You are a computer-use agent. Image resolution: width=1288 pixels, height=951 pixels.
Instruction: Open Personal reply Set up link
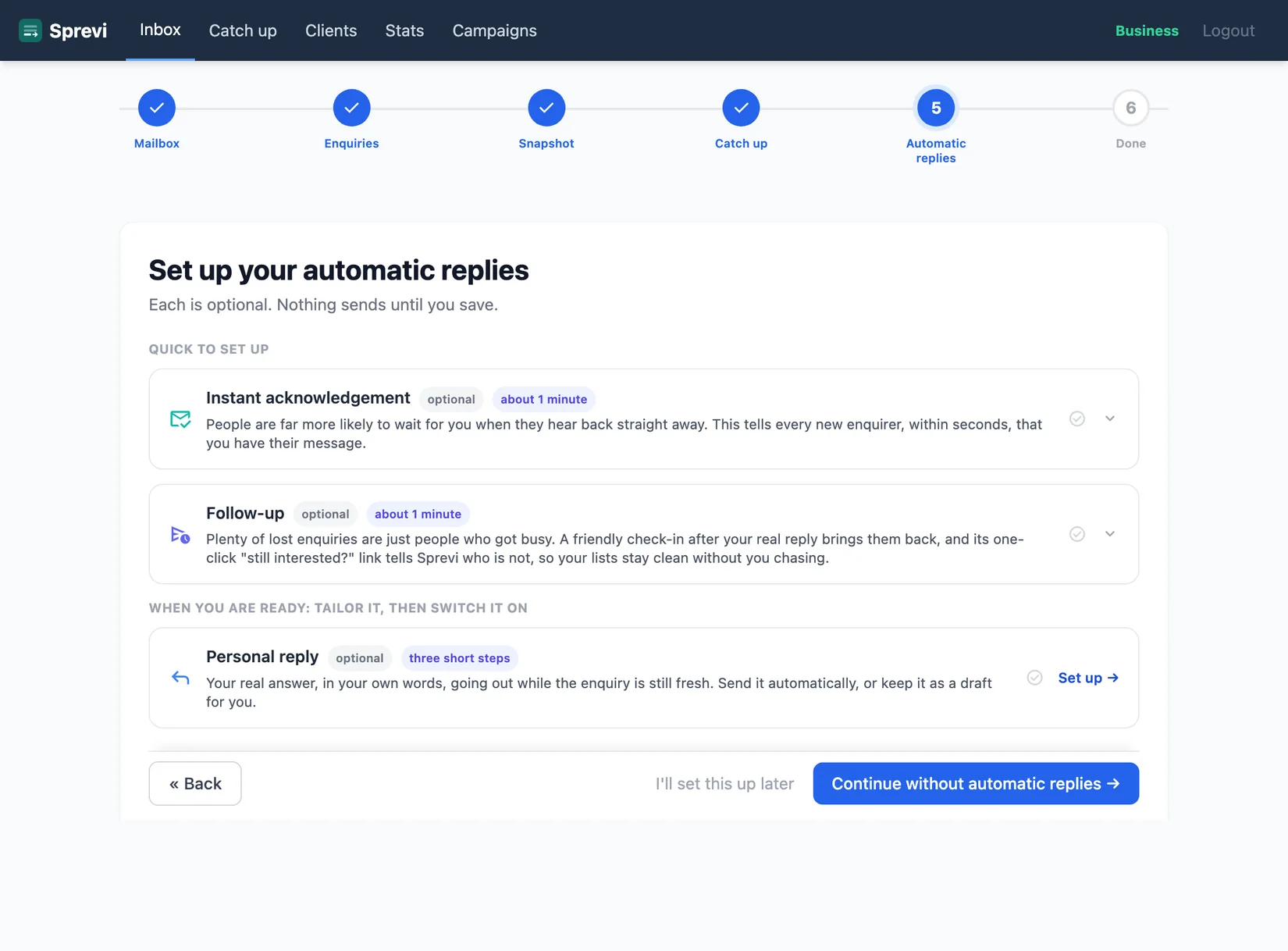(1088, 678)
